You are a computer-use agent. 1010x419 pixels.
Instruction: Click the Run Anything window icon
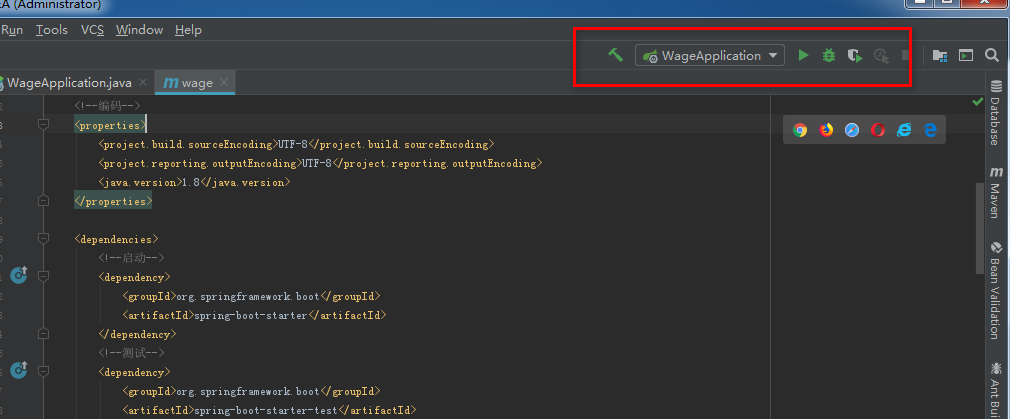click(966, 55)
